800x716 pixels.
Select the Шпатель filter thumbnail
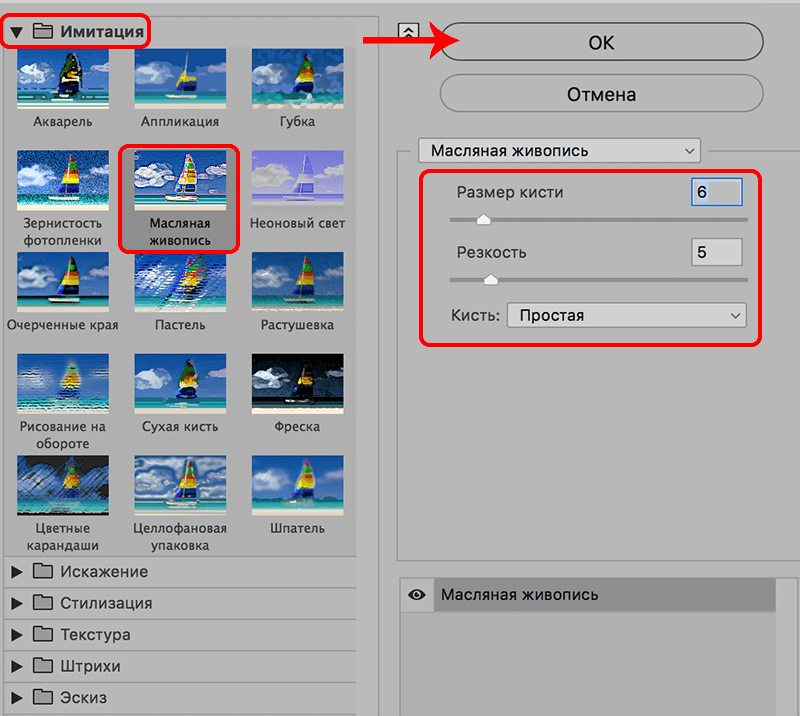pos(297,484)
